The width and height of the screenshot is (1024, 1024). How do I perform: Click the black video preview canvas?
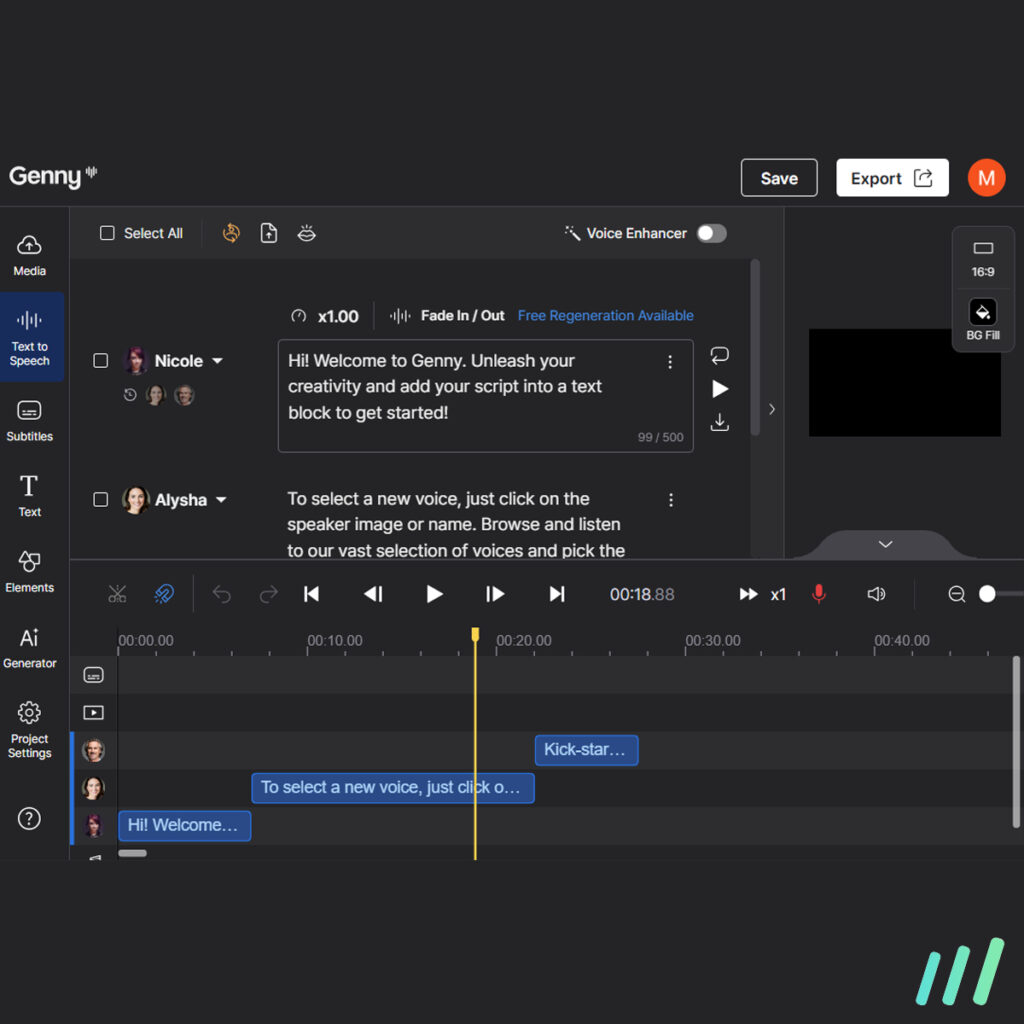(x=904, y=383)
